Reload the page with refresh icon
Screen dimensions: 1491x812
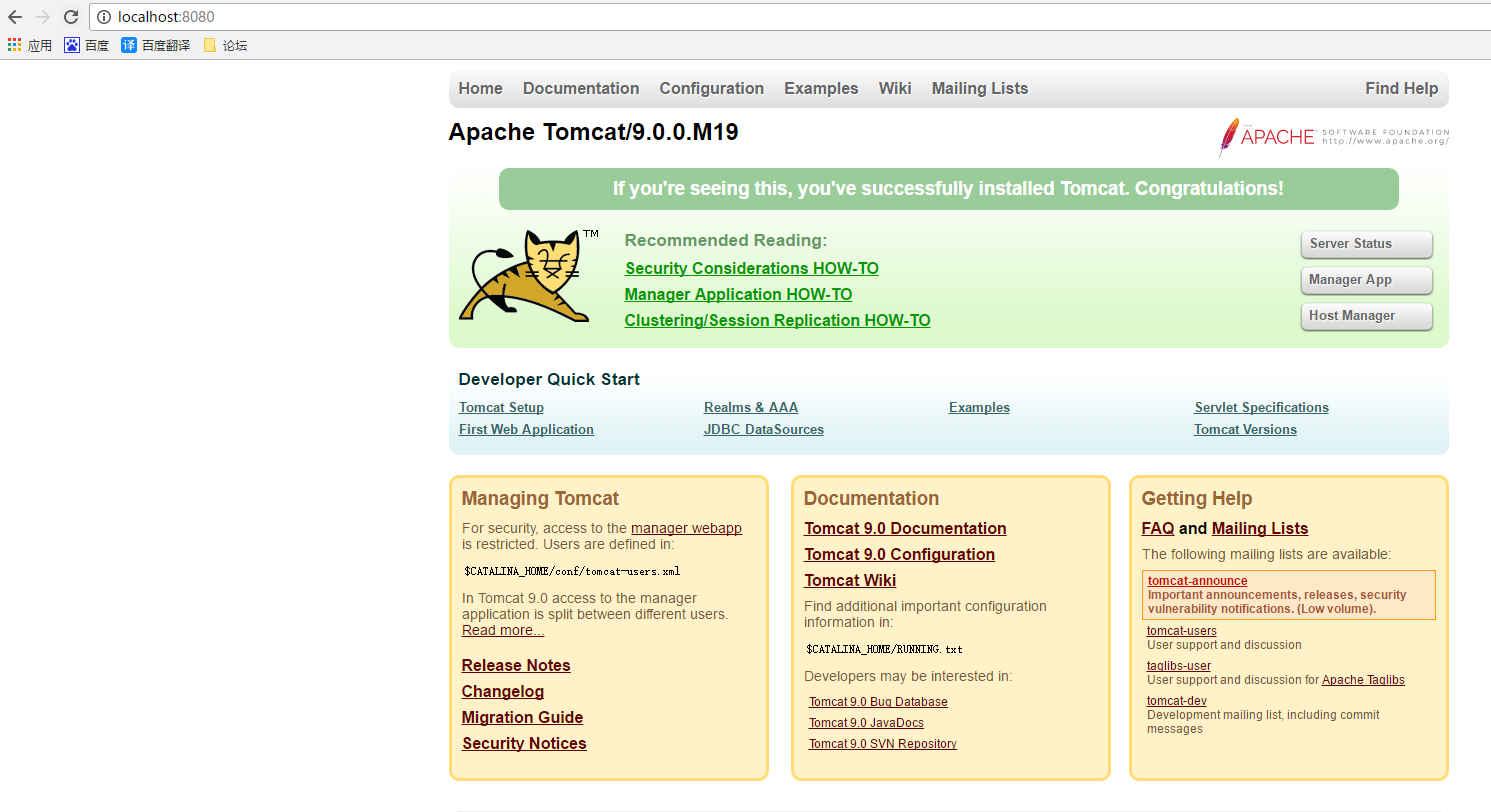coord(70,17)
